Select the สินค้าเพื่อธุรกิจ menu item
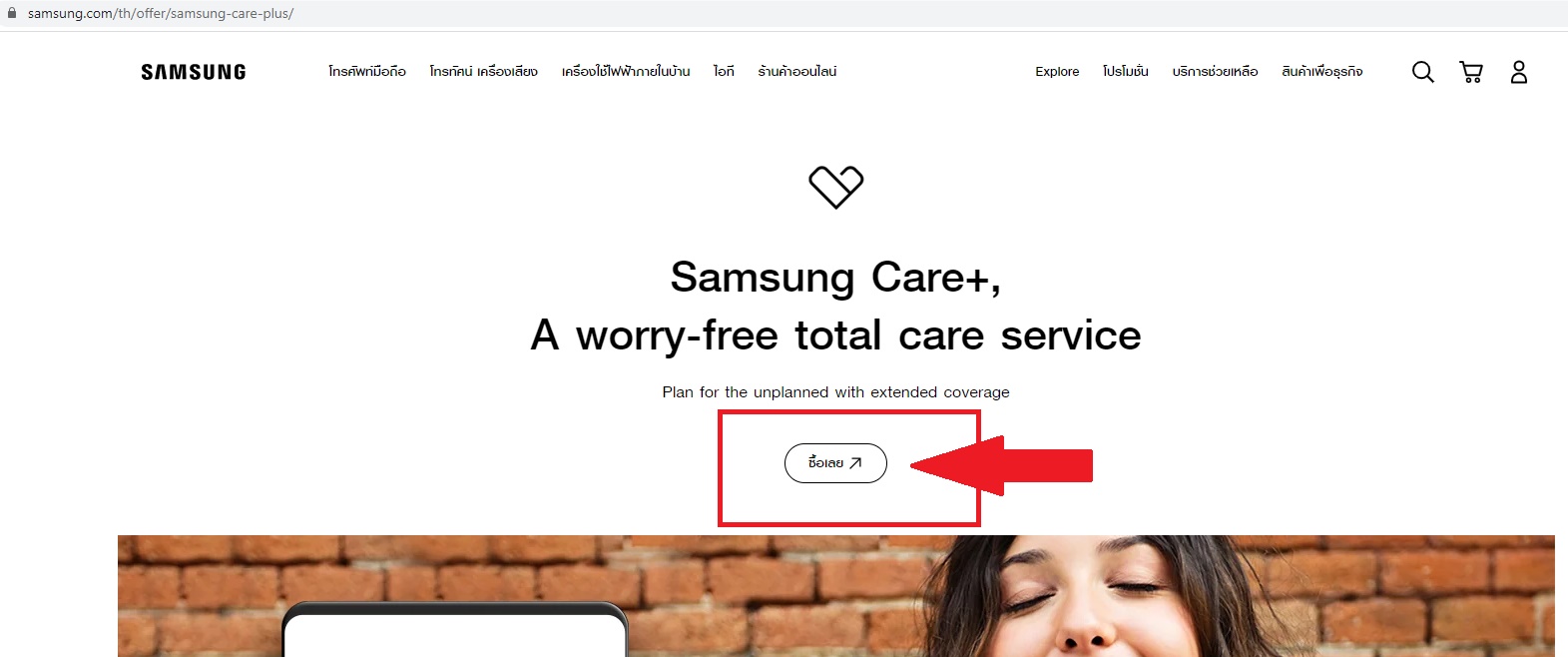 pos(1322,72)
